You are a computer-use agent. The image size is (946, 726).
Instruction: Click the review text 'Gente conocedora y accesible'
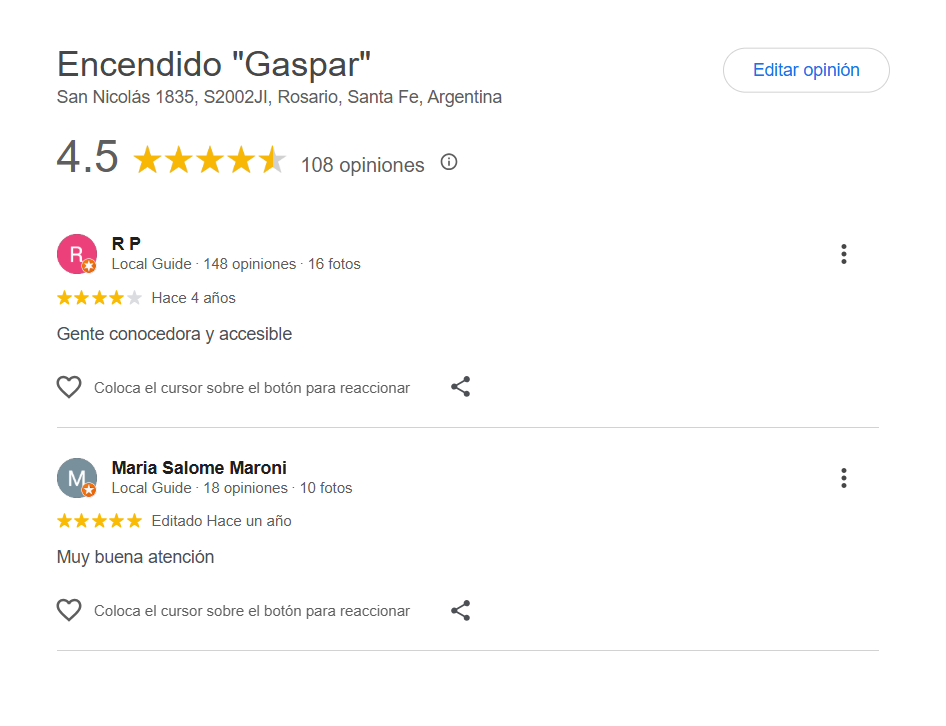[x=174, y=334]
